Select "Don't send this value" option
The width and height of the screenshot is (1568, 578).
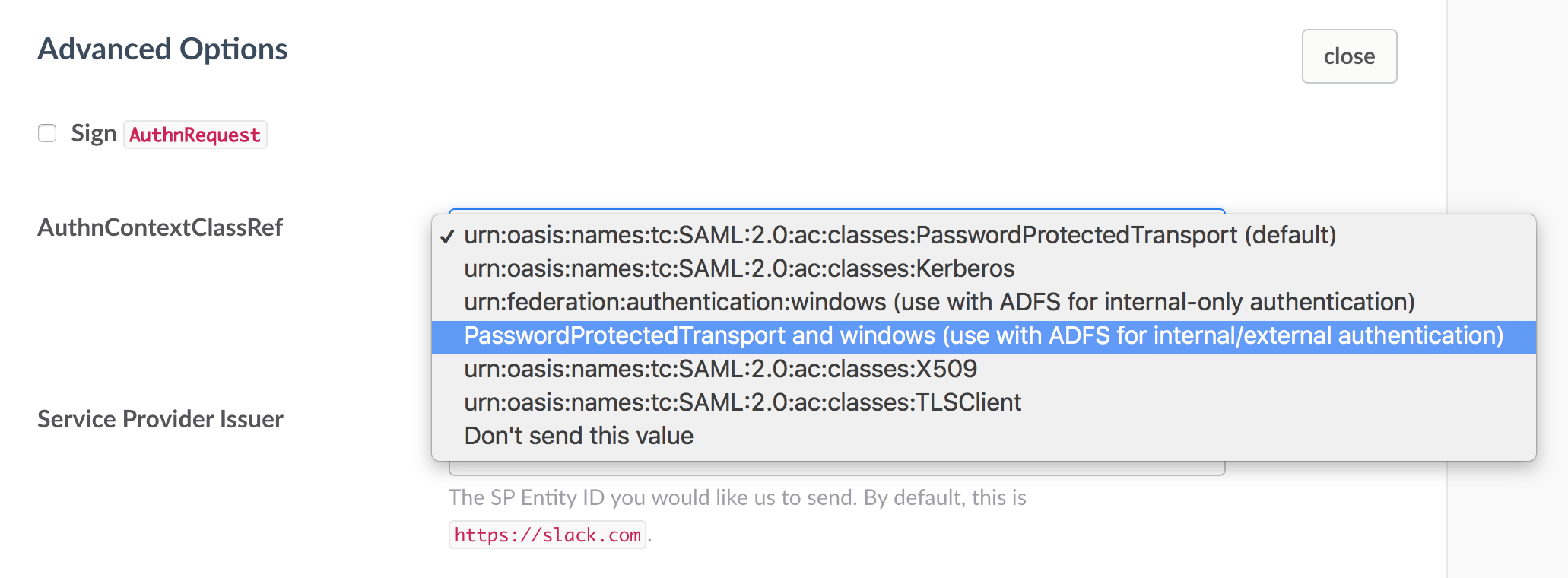point(579,436)
